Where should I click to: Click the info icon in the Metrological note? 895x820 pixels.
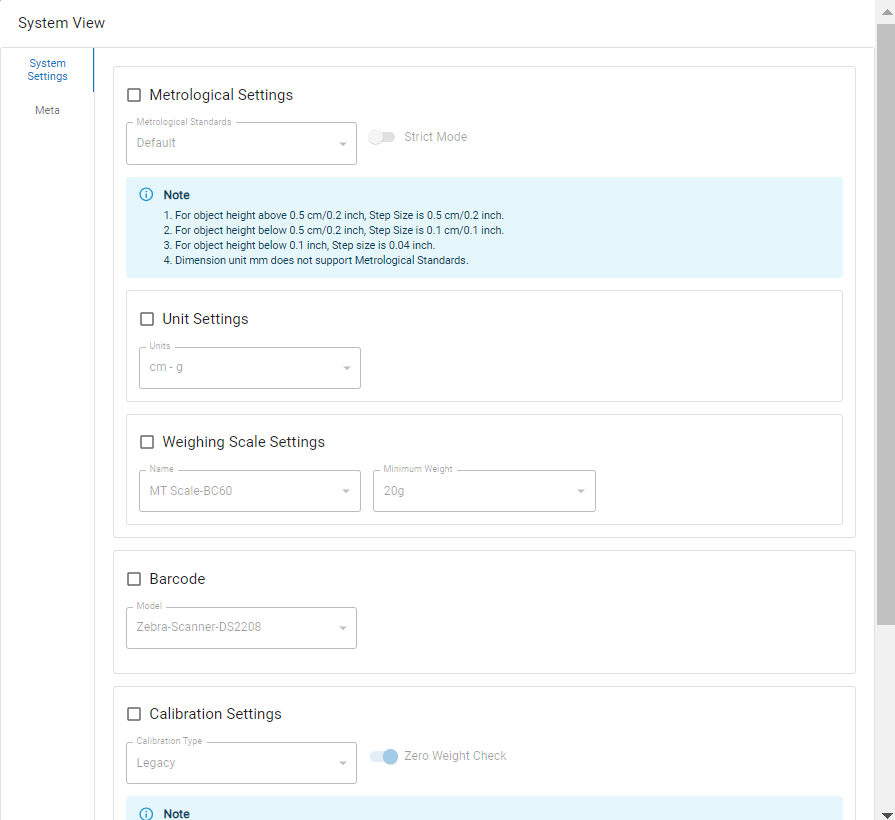[x=146, y=195]
